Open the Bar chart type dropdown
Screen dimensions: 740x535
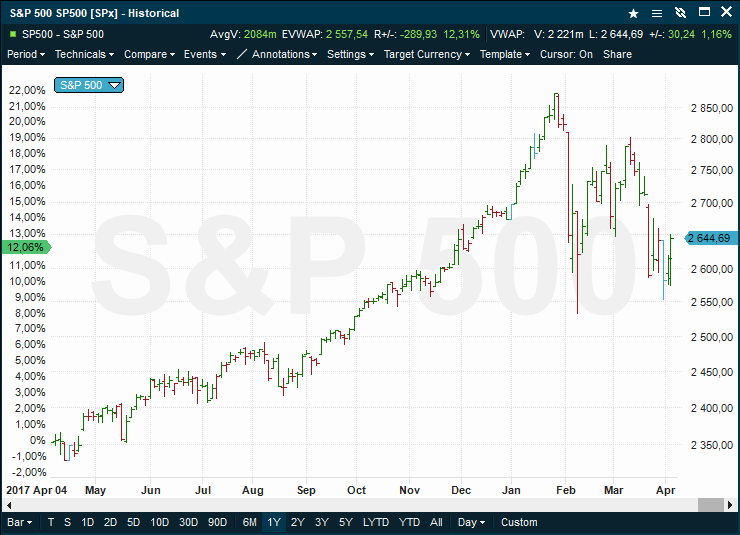(19, 522)
